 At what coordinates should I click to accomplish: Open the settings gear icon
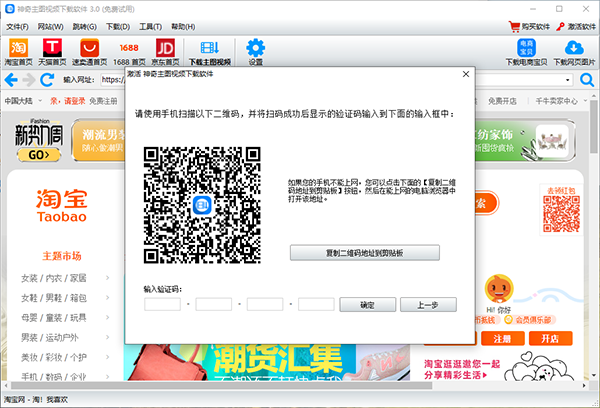255,50
